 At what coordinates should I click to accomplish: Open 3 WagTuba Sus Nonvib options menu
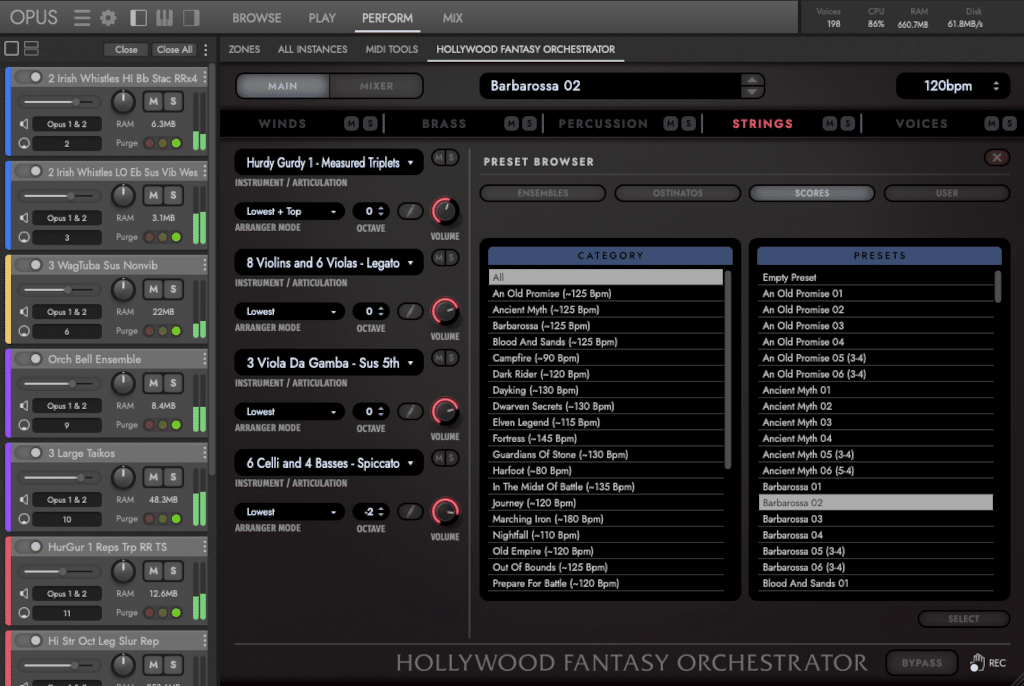pos(204,265)
